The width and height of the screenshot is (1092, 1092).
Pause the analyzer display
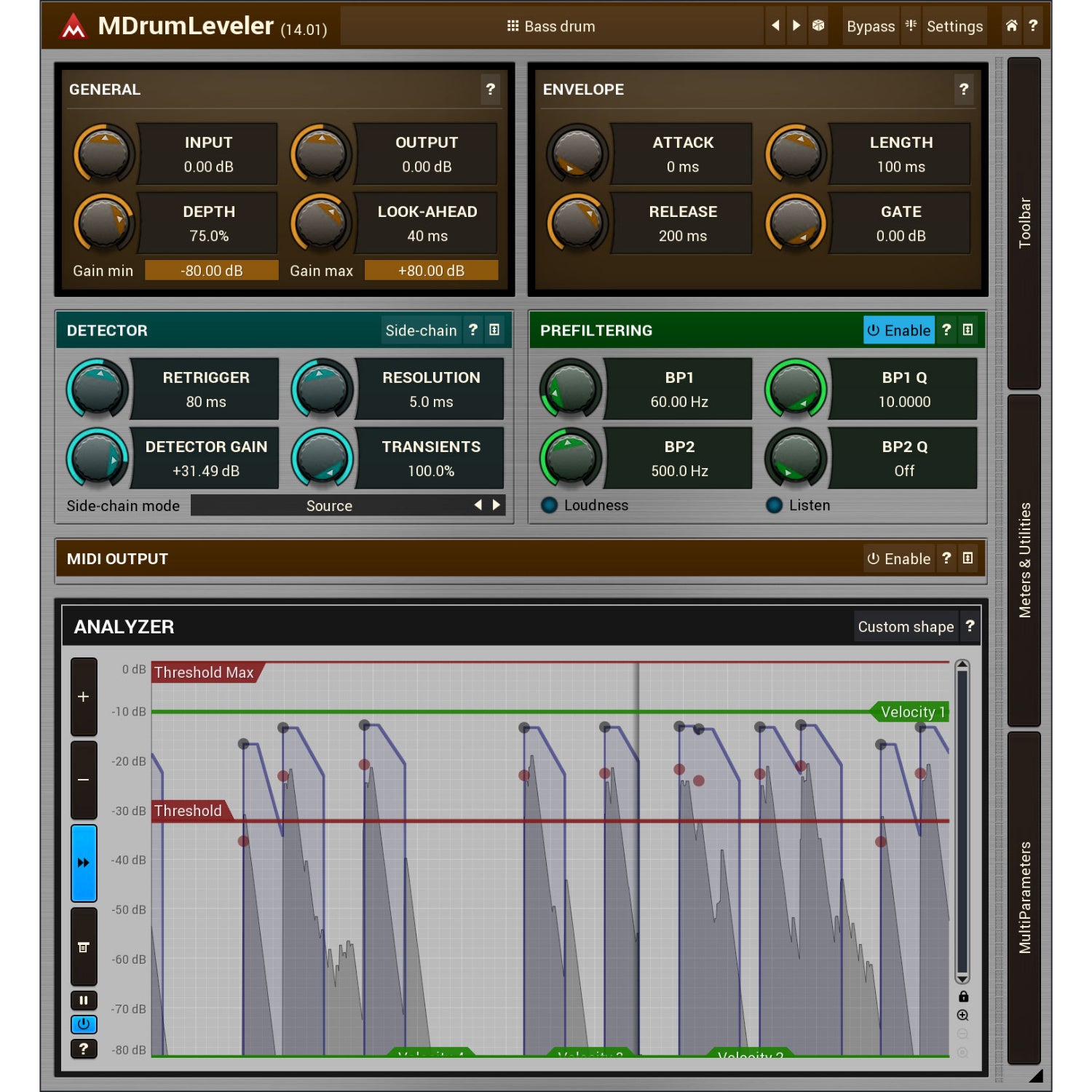pyautogui.click(x=84, y=1000)
